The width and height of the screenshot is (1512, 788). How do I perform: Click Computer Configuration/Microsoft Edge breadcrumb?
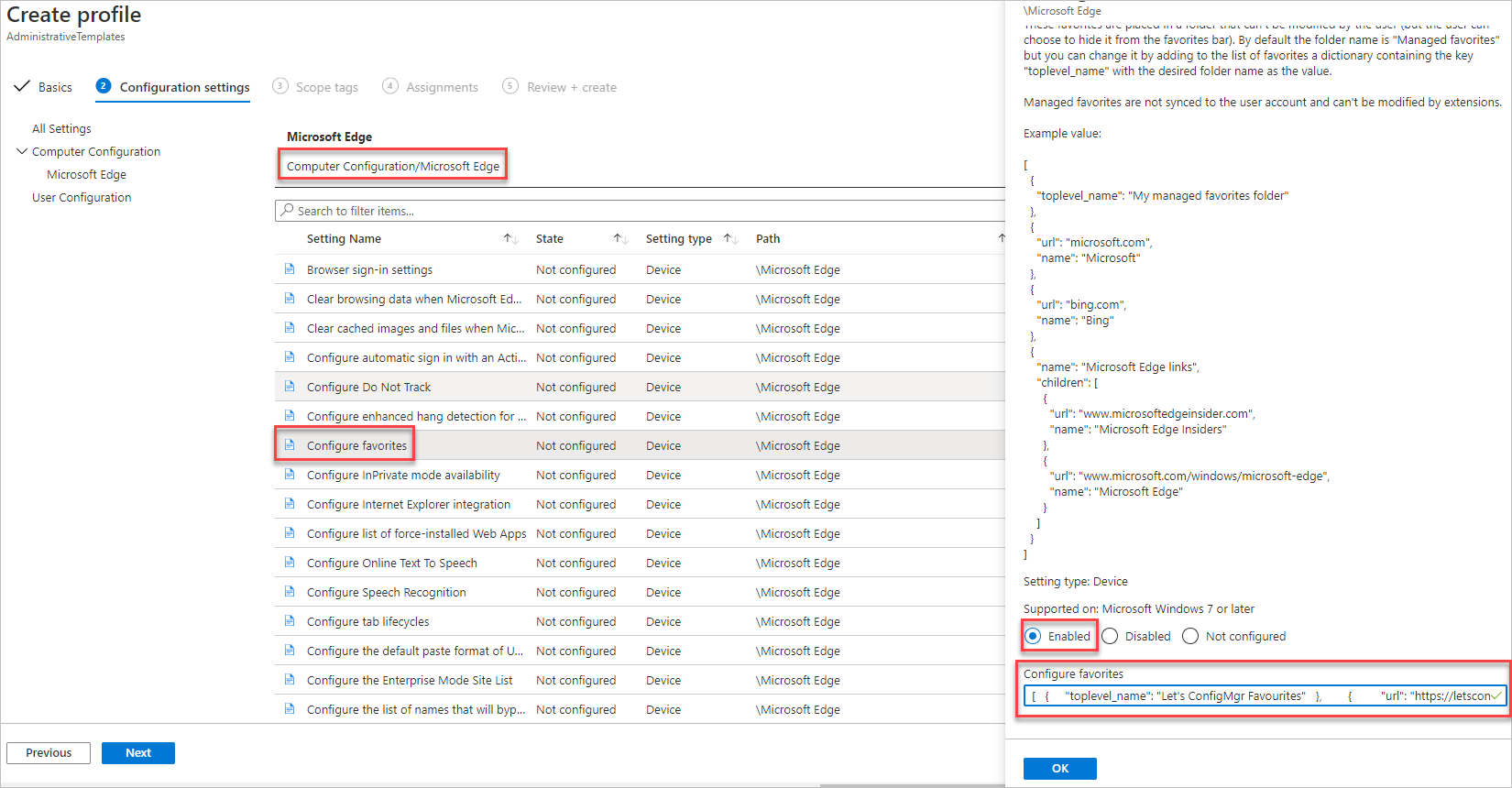(x=393, y=166)
